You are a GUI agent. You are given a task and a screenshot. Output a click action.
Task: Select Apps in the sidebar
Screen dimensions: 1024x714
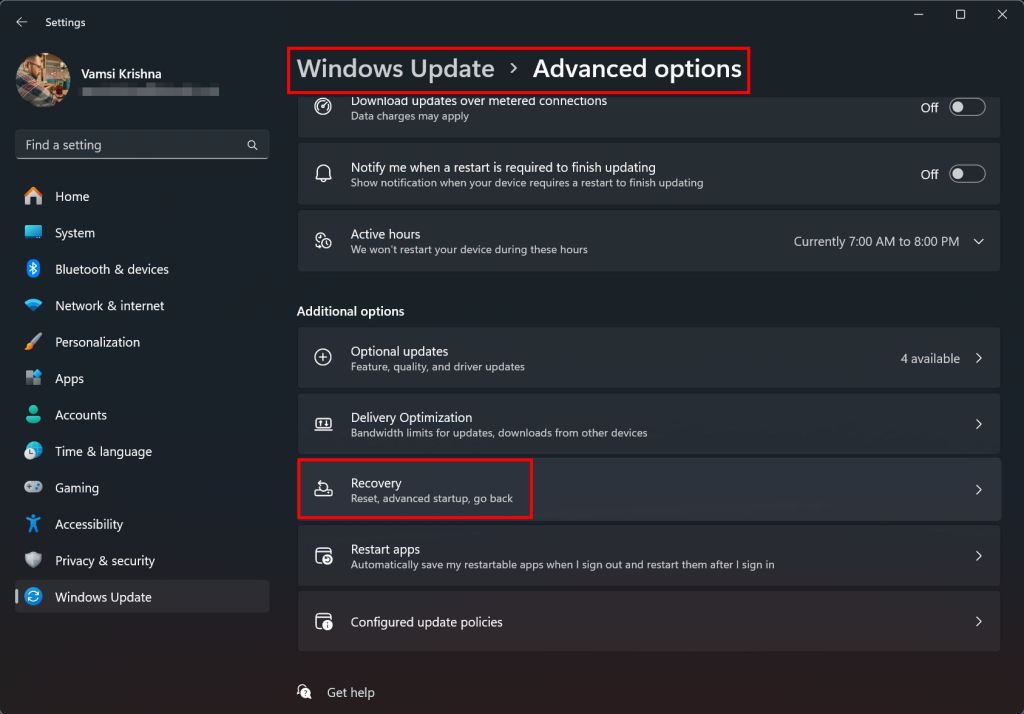142,378
